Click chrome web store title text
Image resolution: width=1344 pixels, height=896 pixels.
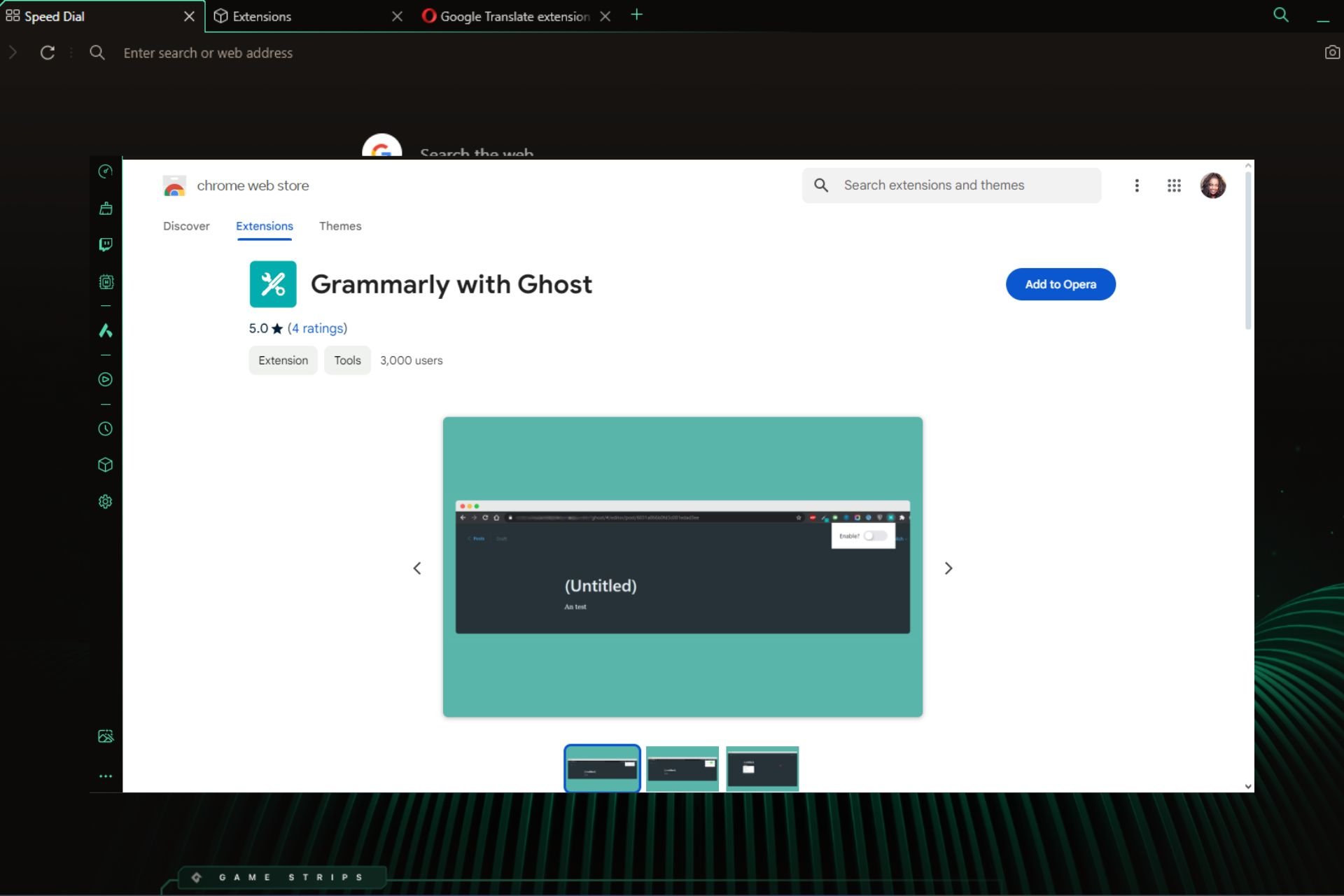pos(253,185)
